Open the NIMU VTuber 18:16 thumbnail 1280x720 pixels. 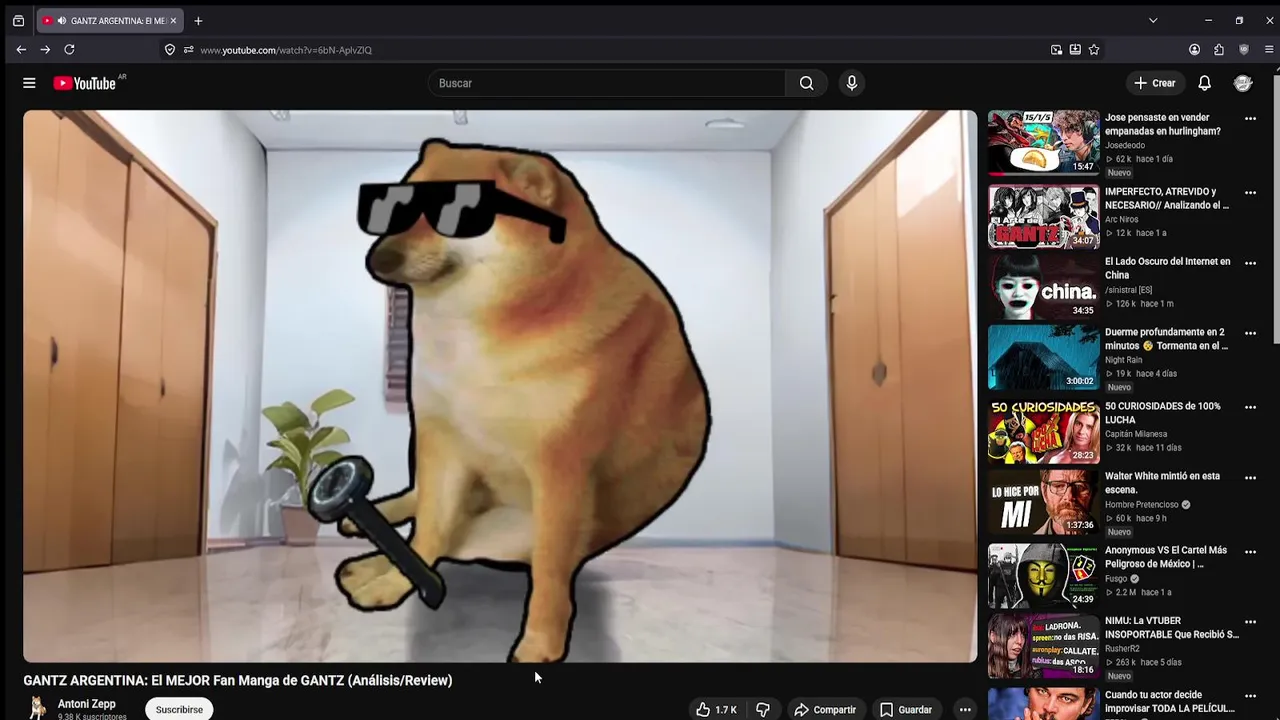tap(1043, 646)
